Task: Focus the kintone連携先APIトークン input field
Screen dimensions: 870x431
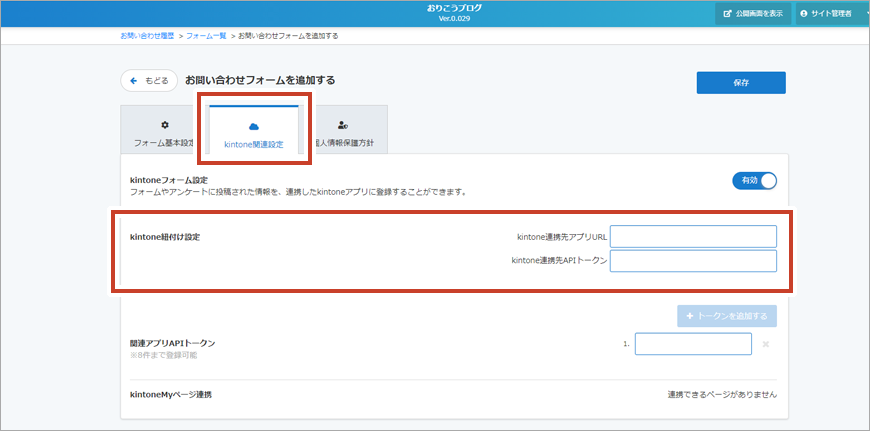Action: click(693, 261)
